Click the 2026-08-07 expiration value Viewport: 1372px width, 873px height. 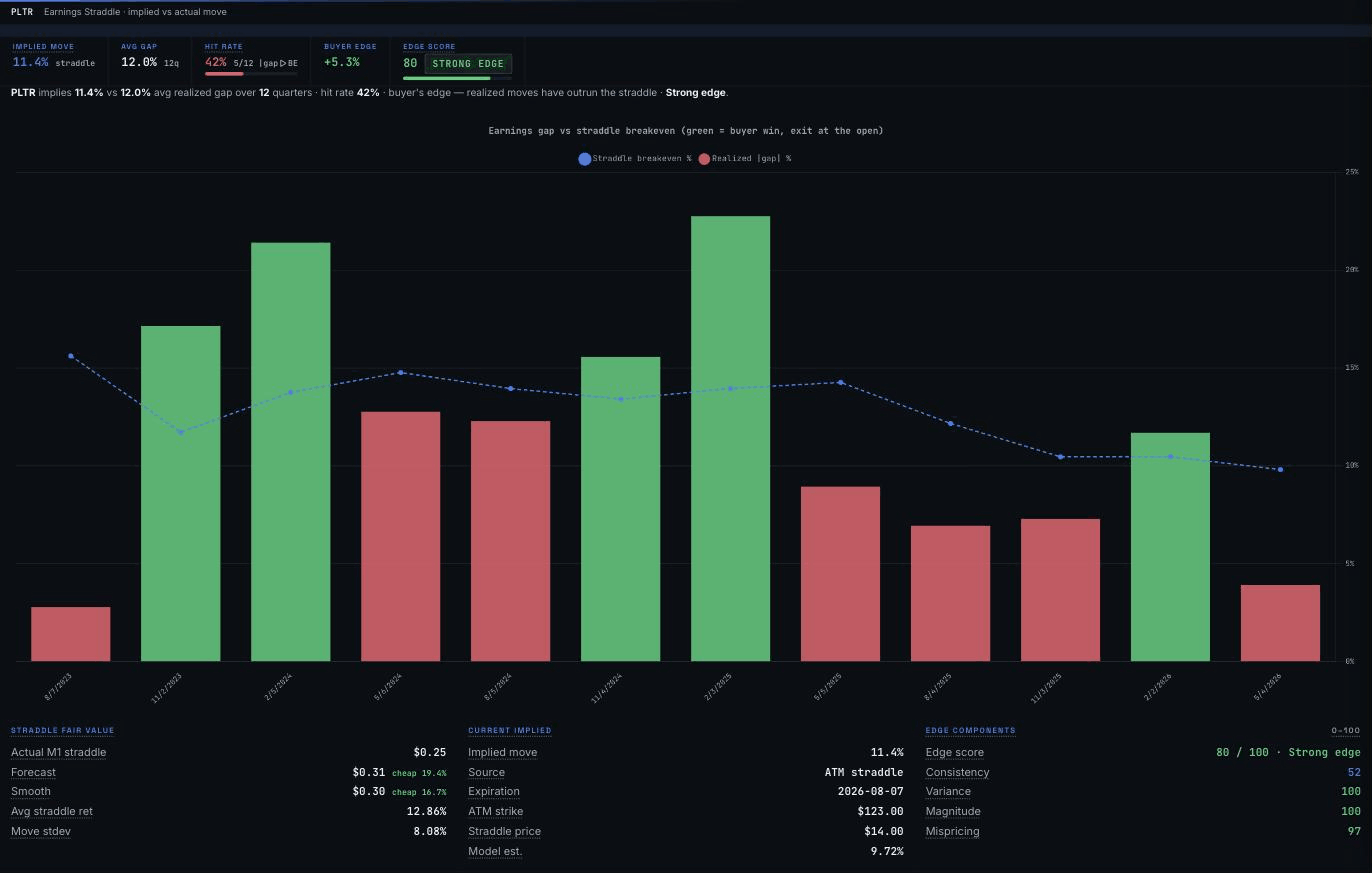click(870, 791)
